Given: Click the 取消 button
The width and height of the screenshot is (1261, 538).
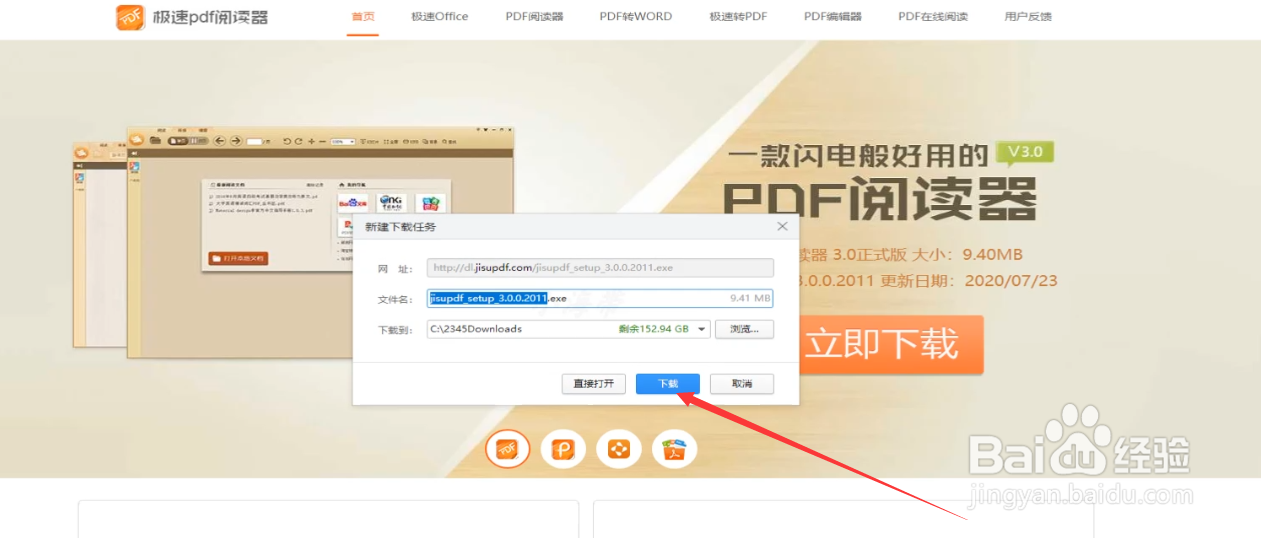Looking at the screenshot, I should tap(742, 384).
